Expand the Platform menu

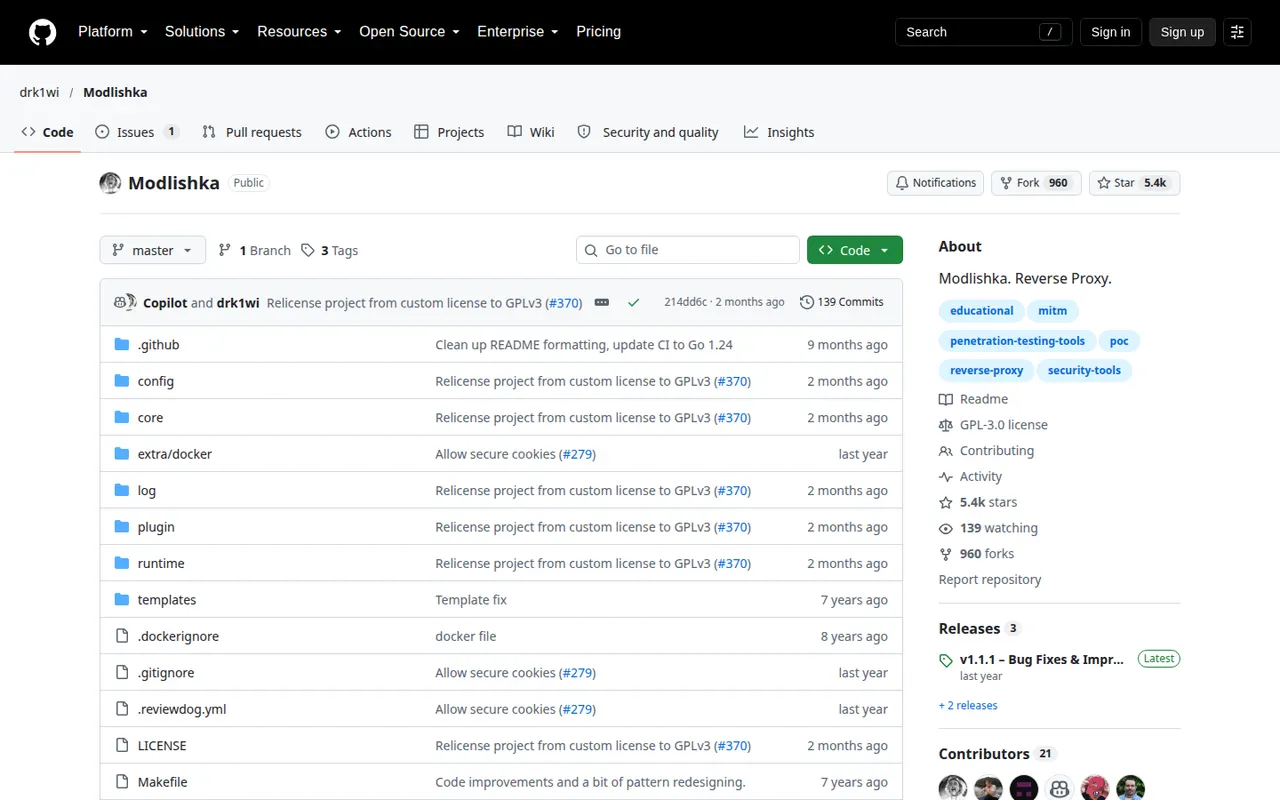pos(113,32)
